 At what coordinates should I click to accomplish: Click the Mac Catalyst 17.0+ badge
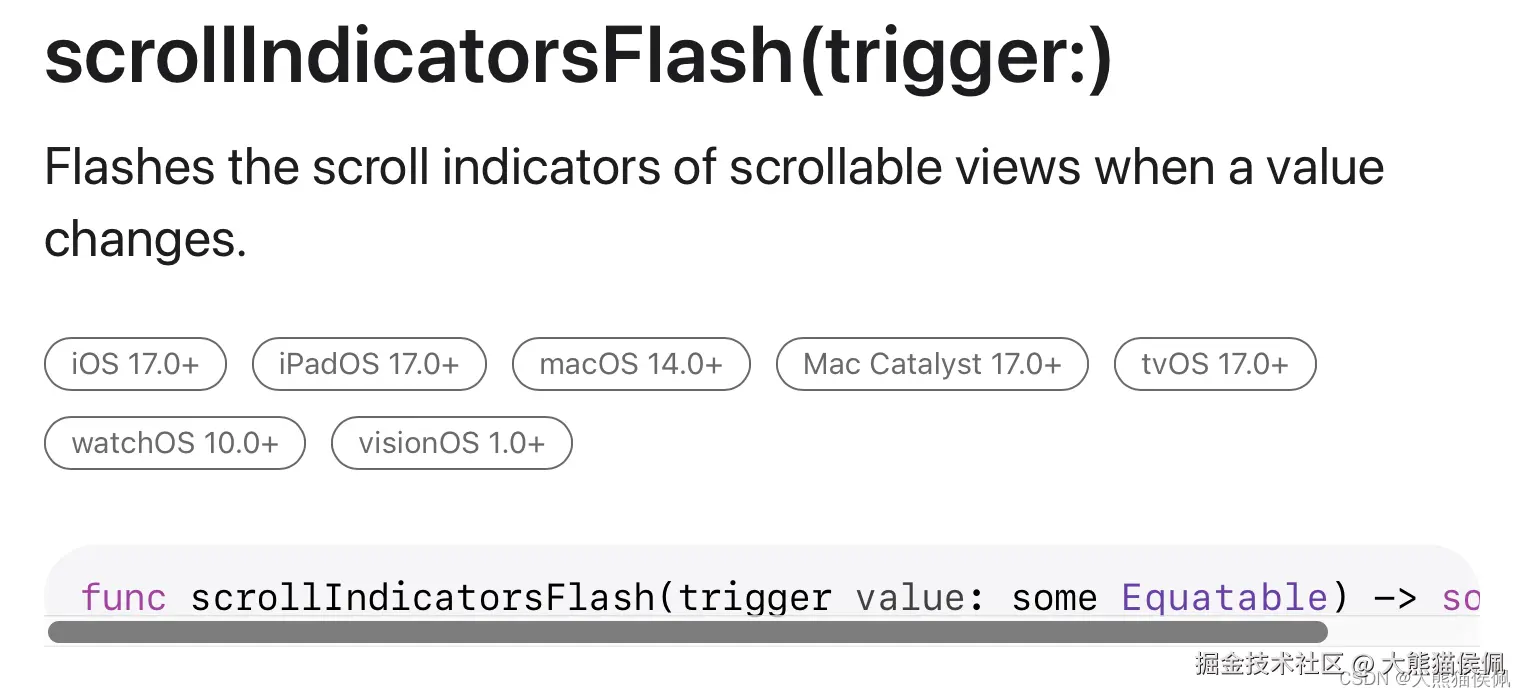coord(931,364)
